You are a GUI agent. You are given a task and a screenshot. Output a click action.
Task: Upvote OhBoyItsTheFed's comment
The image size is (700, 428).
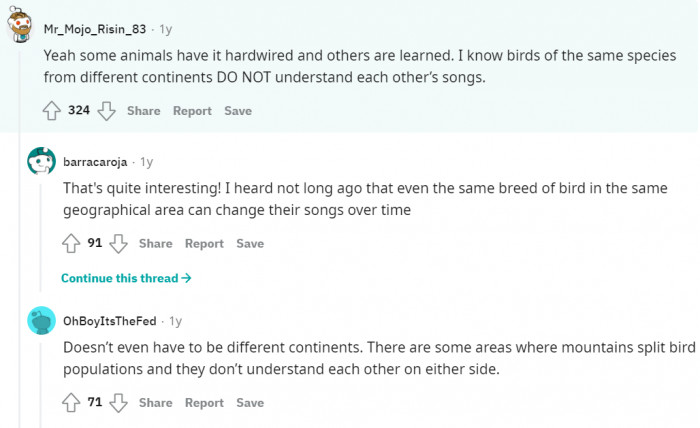(71, 402)
